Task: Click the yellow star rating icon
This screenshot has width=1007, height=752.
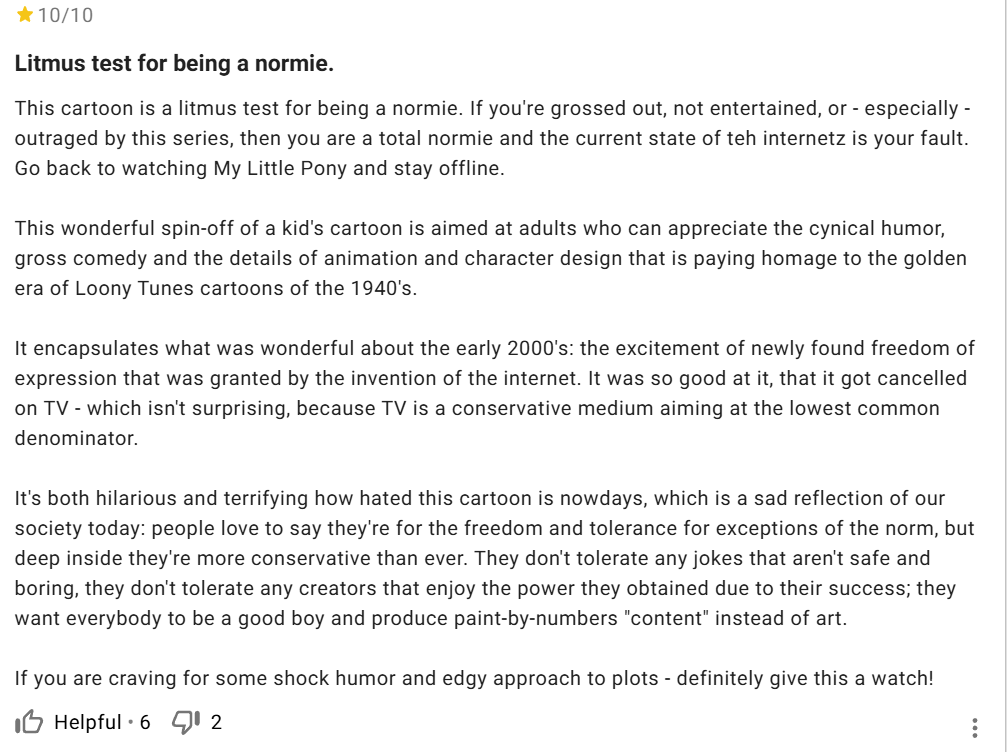Action: [x=25, y=16]
